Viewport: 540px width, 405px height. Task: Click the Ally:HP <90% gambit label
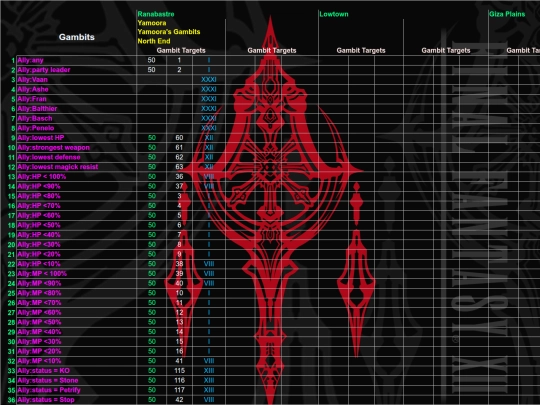(39, 186)
